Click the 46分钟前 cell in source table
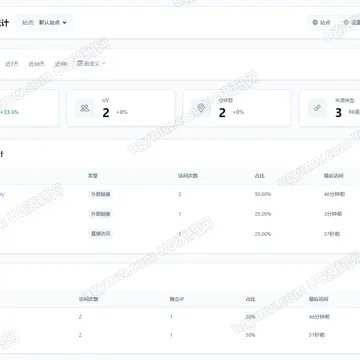360x360 pixels. 334,194
